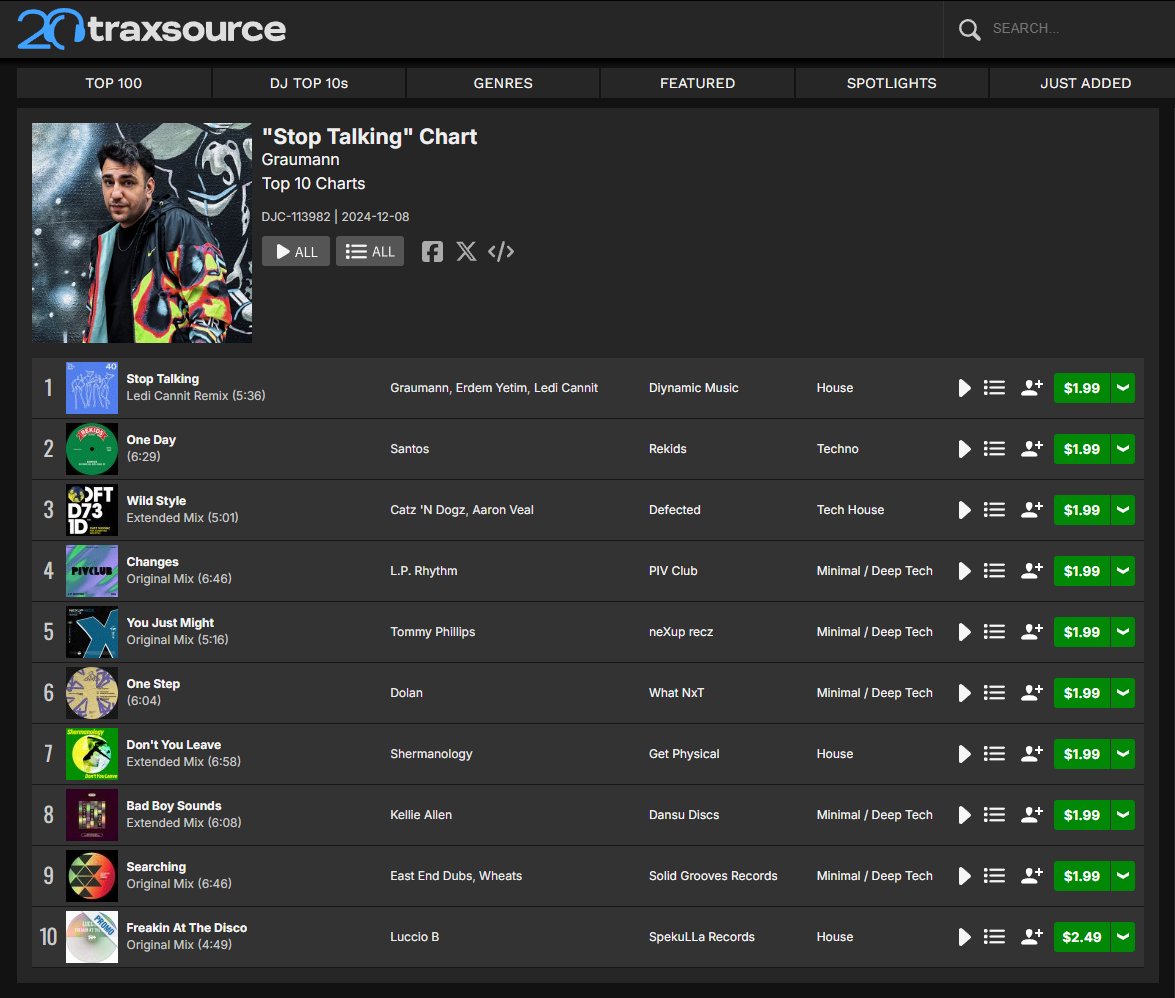1175x998 pixels.
Task: Open Searching cover artwork
Action: click(92, 876)
